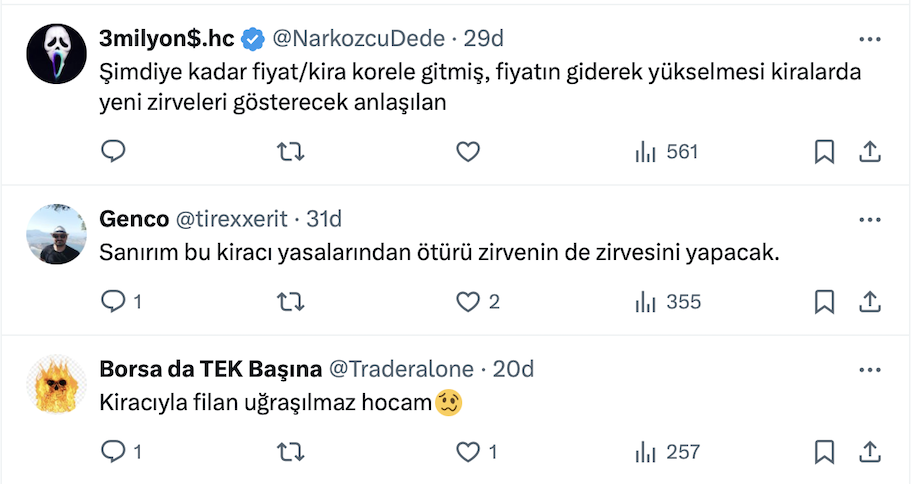The height and width of the screenshot is (484, 920).
Task: Open more options on 3milyon$.hc tweet
Action: click(870, 39)
